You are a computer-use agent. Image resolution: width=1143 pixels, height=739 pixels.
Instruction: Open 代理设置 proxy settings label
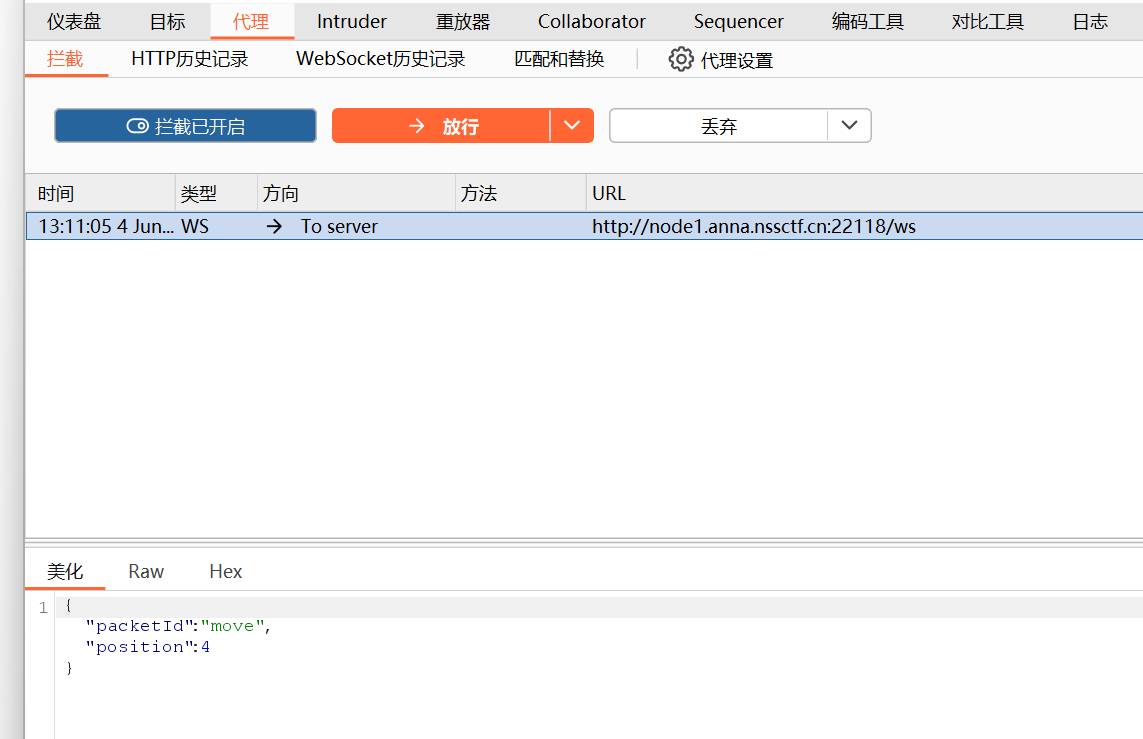pyautogui.click(x=736, y=60)
